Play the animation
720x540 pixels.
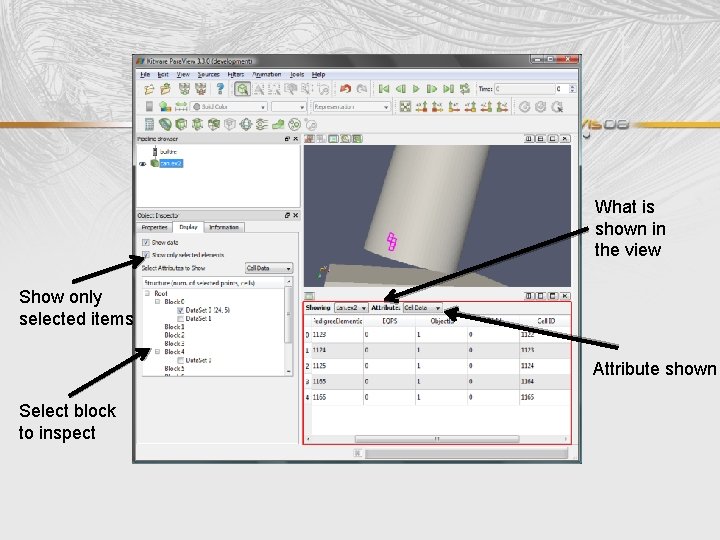416,89
